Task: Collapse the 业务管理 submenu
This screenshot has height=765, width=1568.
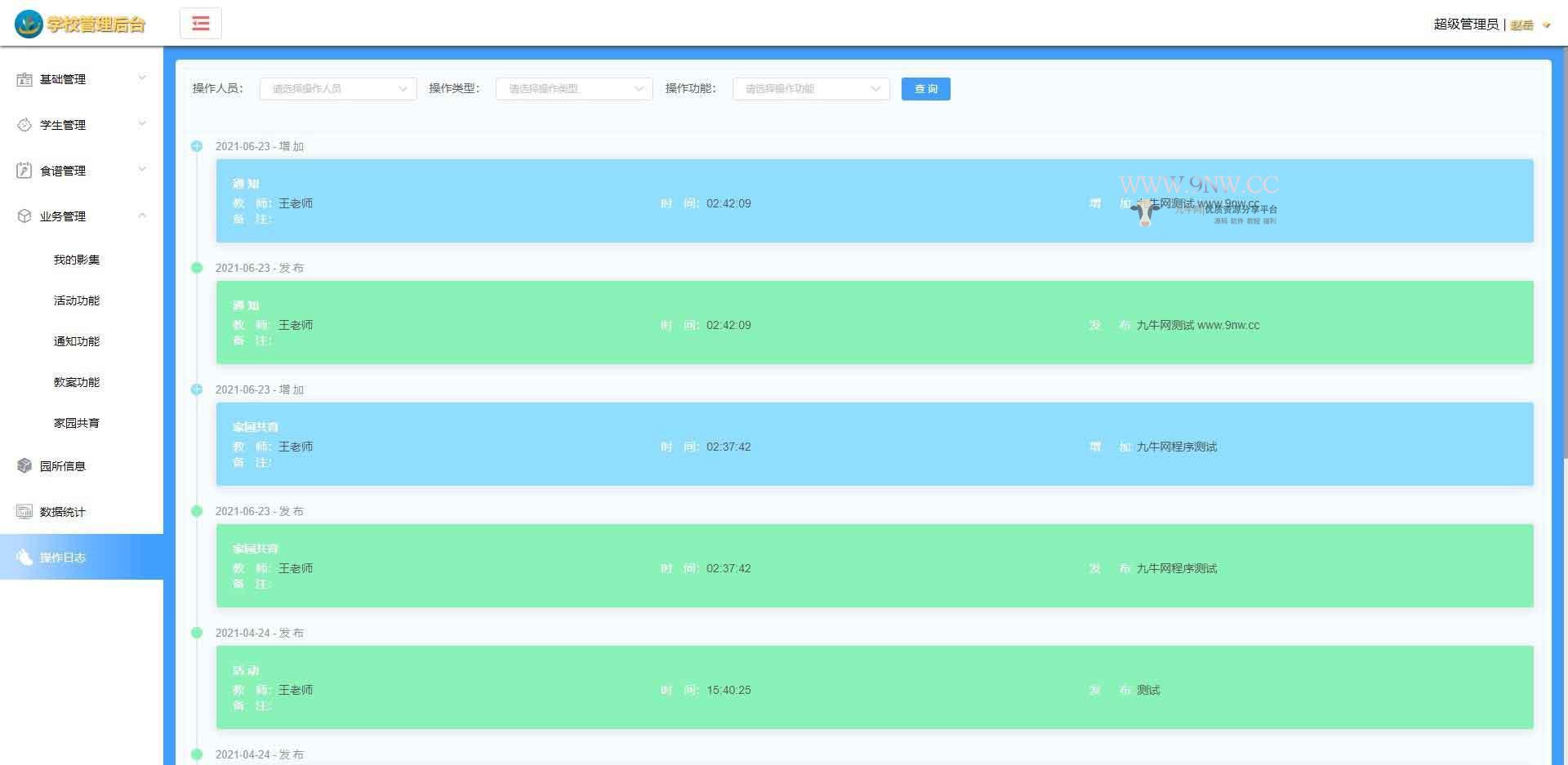Action: (x=142, y=216)
